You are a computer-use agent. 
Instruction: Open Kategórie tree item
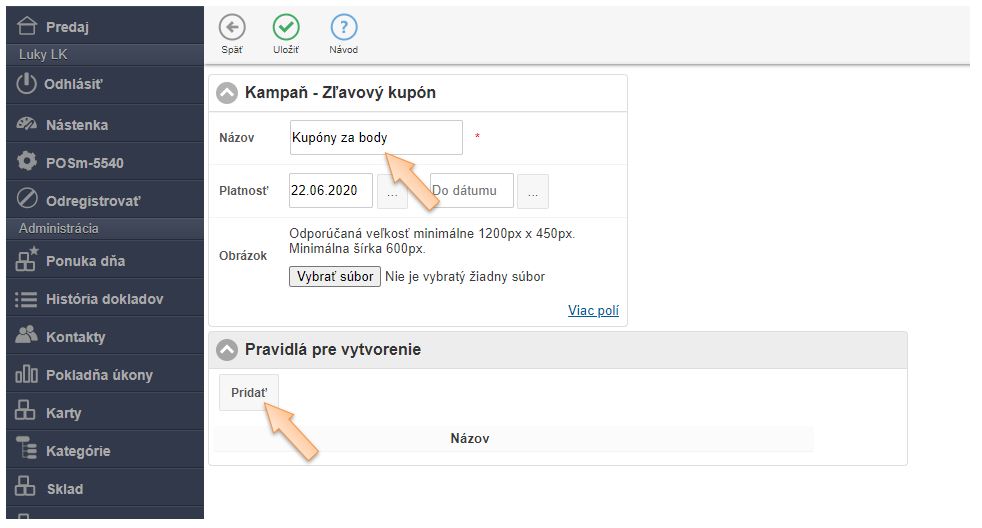(x=77, y=451)
